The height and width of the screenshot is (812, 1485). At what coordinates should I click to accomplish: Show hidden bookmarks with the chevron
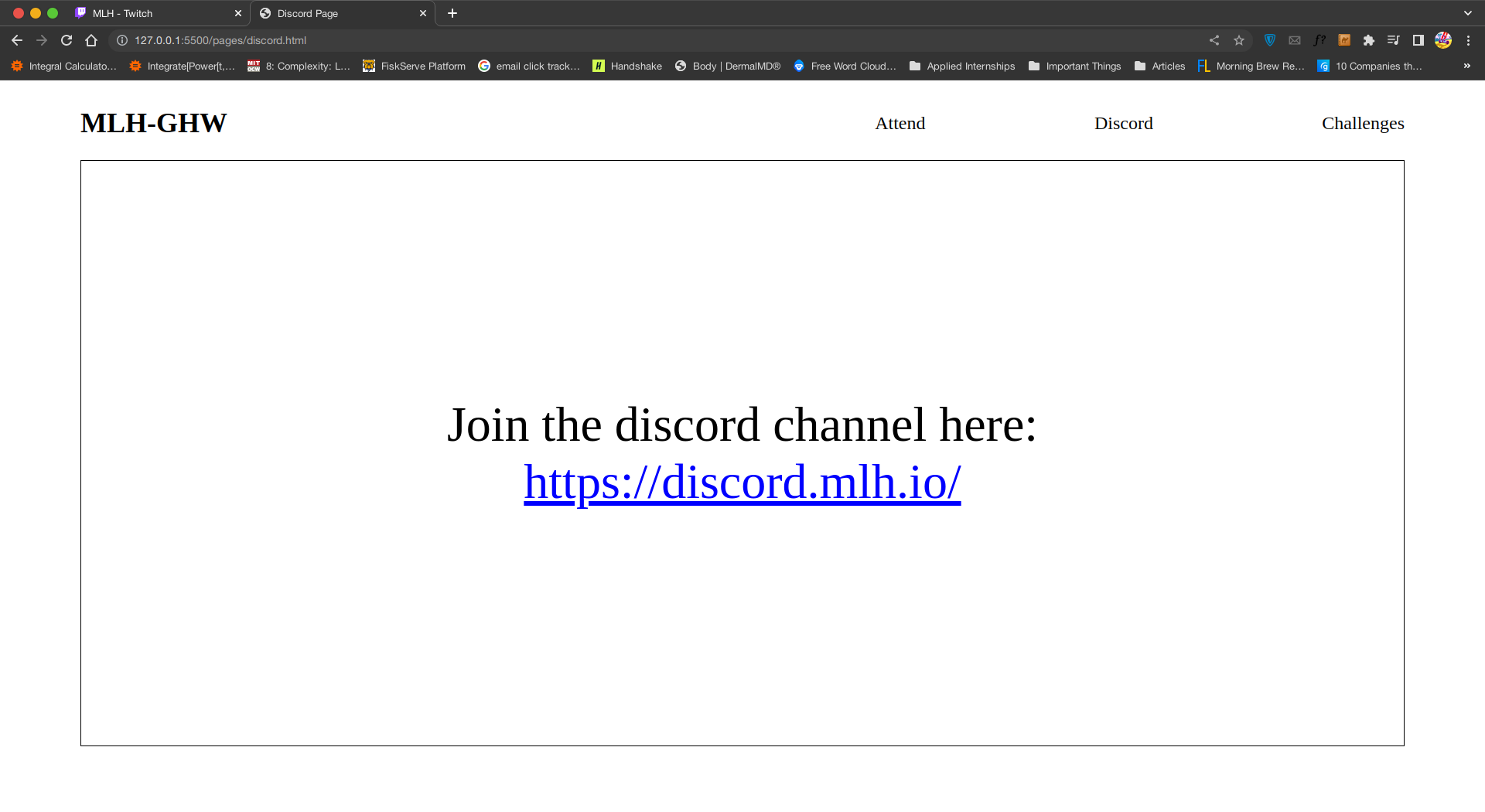(x=1467, y=66)
